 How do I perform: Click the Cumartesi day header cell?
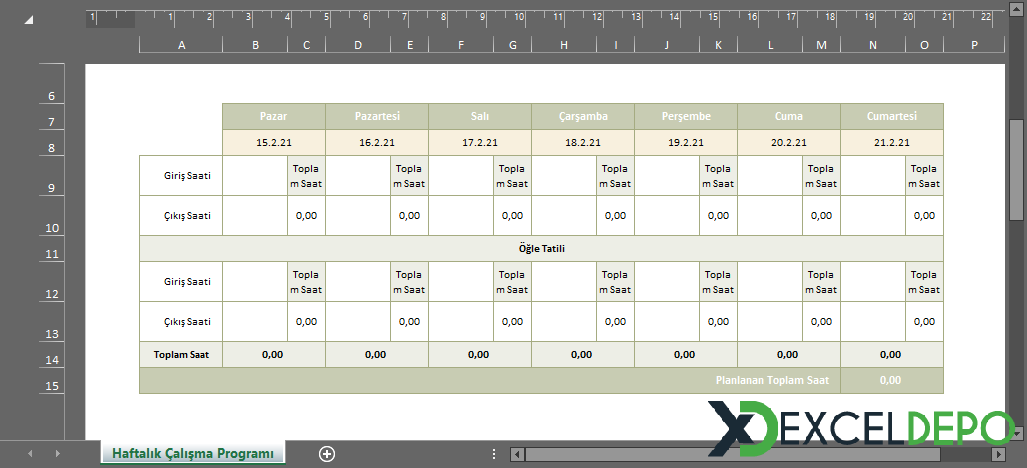tap(892, 117)
